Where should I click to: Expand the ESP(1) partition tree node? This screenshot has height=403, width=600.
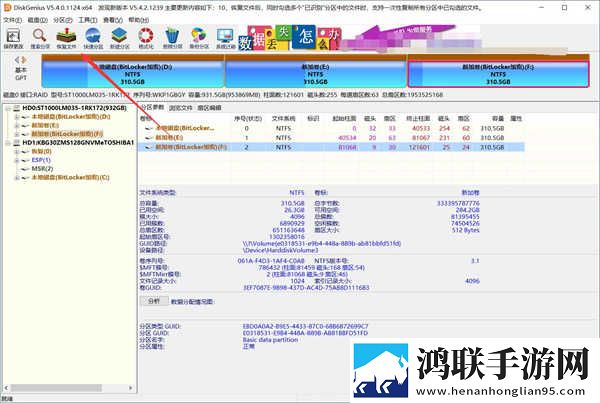coord(16,160)
